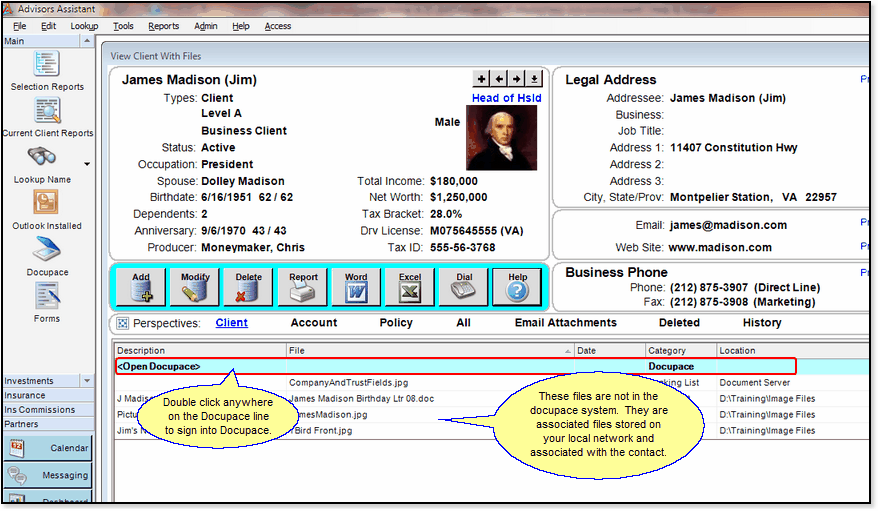This screenshot has width=878, height=511.
Task: Sort by the Category column header
Action: point(681,350)
